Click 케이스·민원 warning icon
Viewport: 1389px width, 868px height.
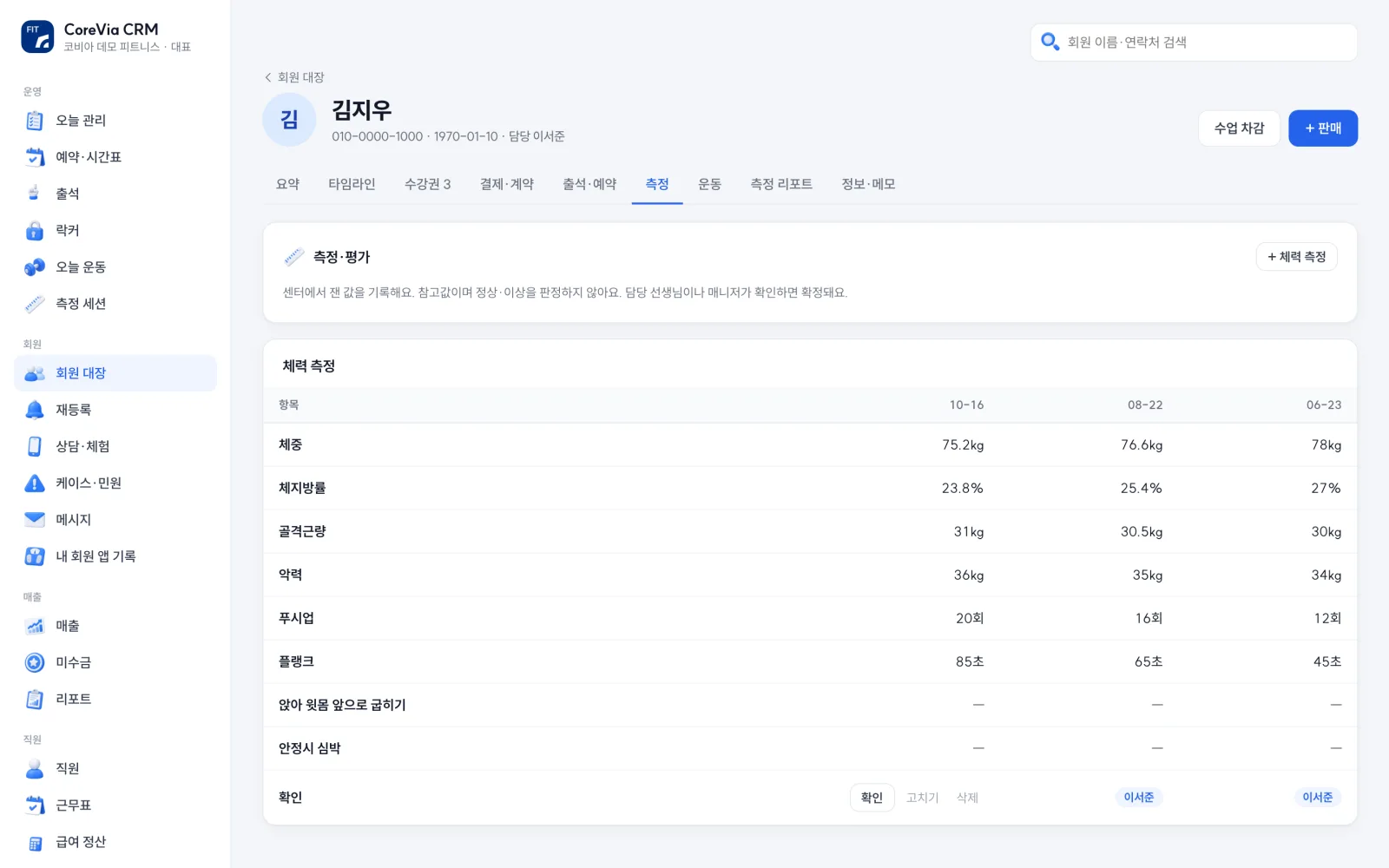[x=35, y=483]
